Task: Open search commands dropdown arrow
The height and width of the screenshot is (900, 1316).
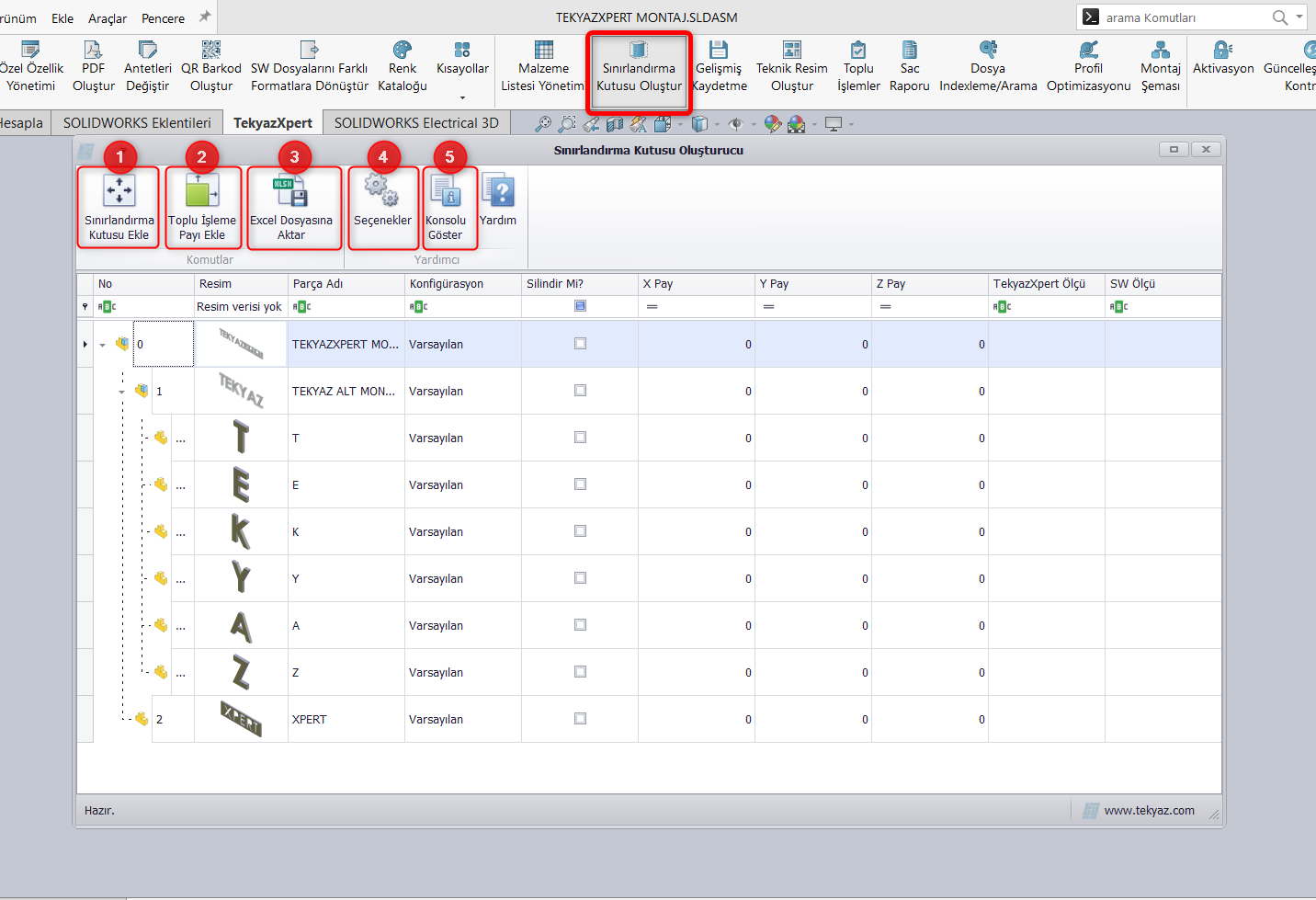Action: coord(1299,17)
